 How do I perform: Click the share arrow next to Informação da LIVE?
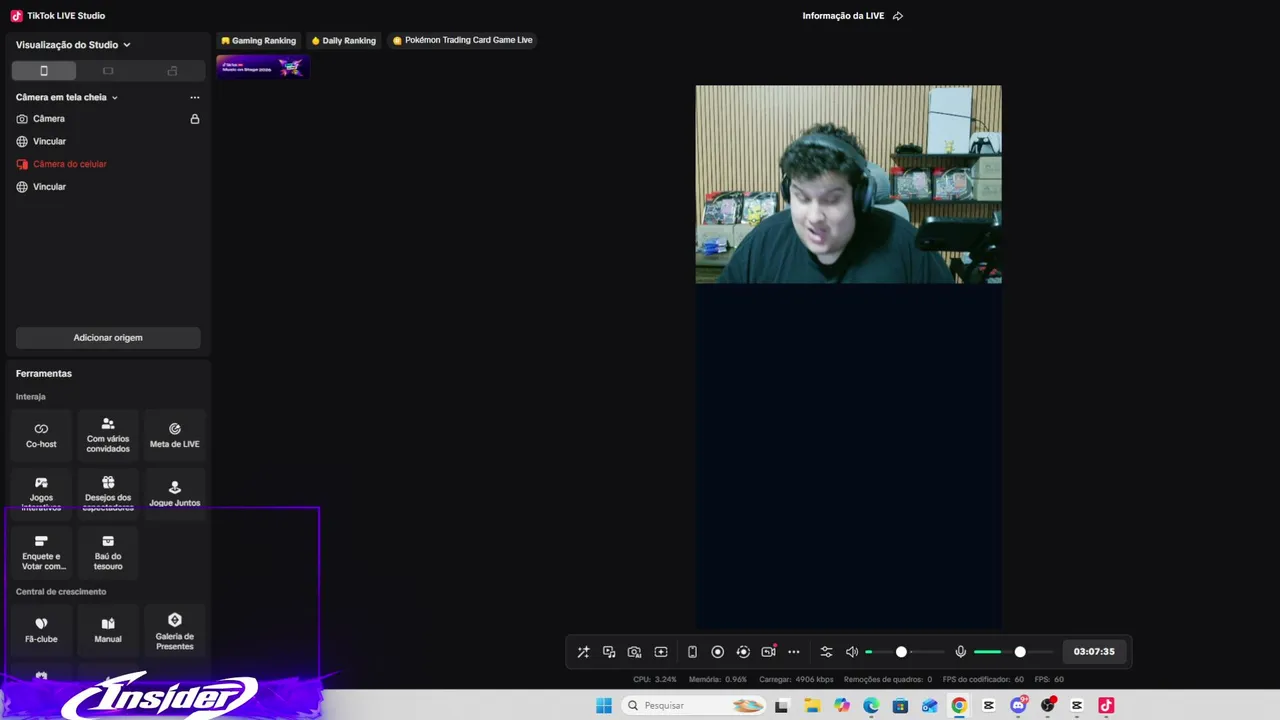point(898,16)
